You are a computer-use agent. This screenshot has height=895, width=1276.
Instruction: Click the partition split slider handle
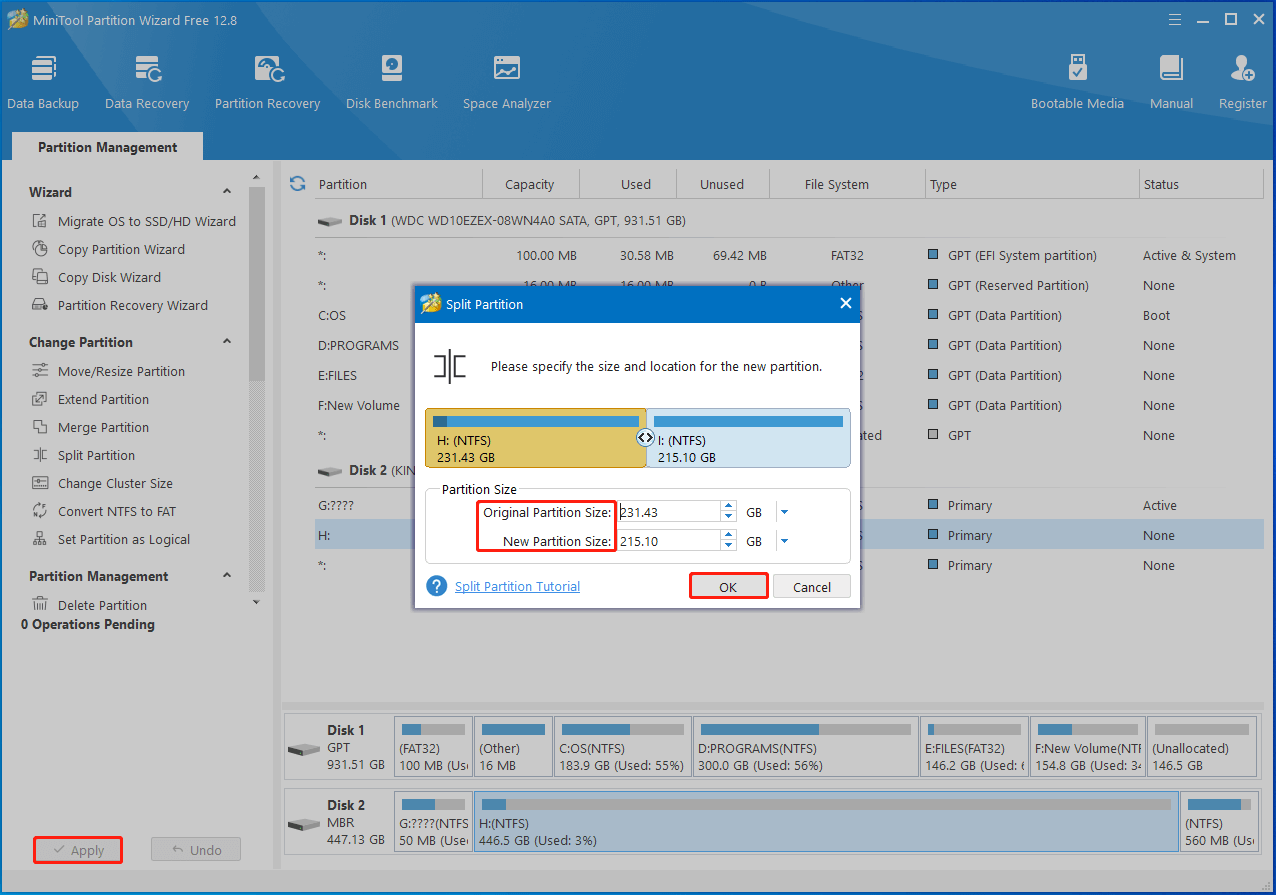point(646,437)
